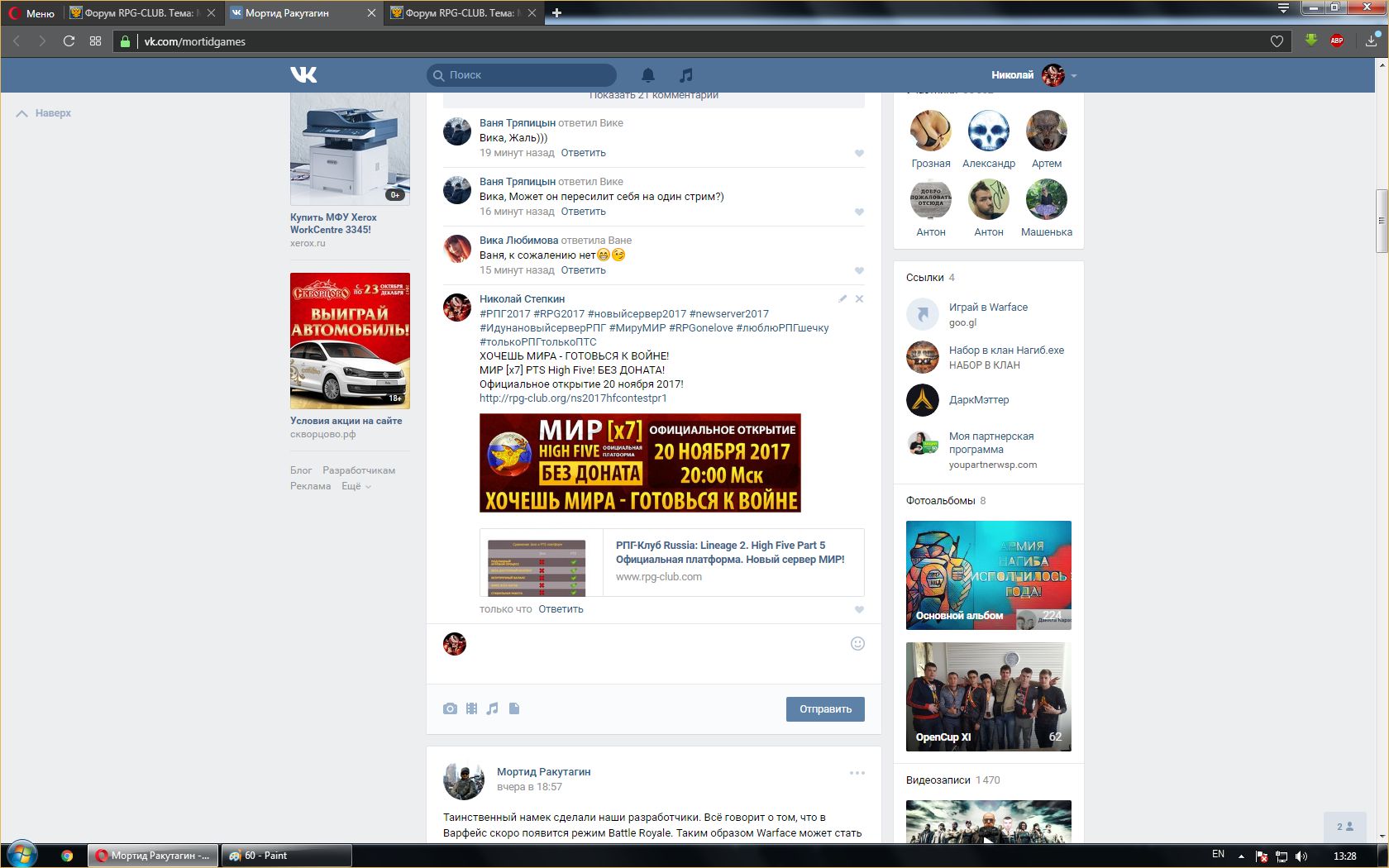Open 60 - Paint from the taskbar
1389x868 pixels.
point(285,856)
